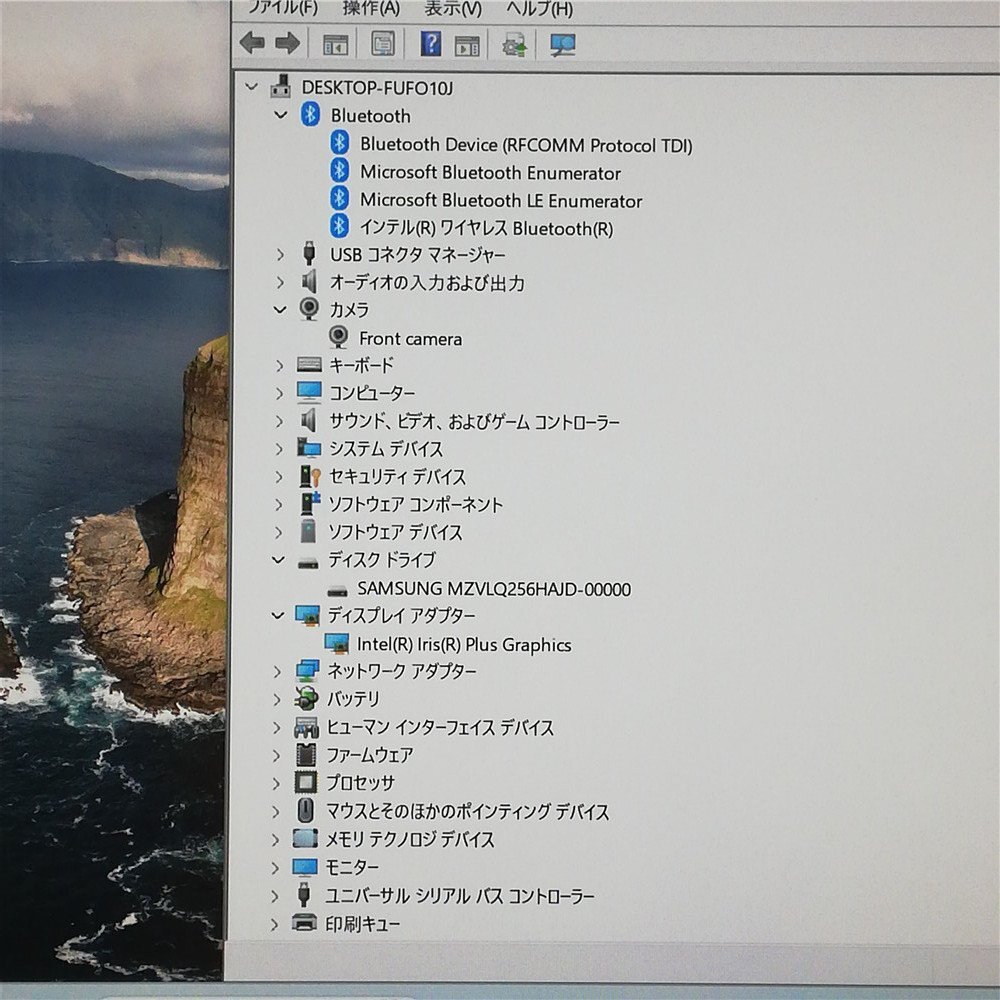Click the blue Help question mark icon
The height and width of the screenshot is (1000, 1000).
(430, 43)
